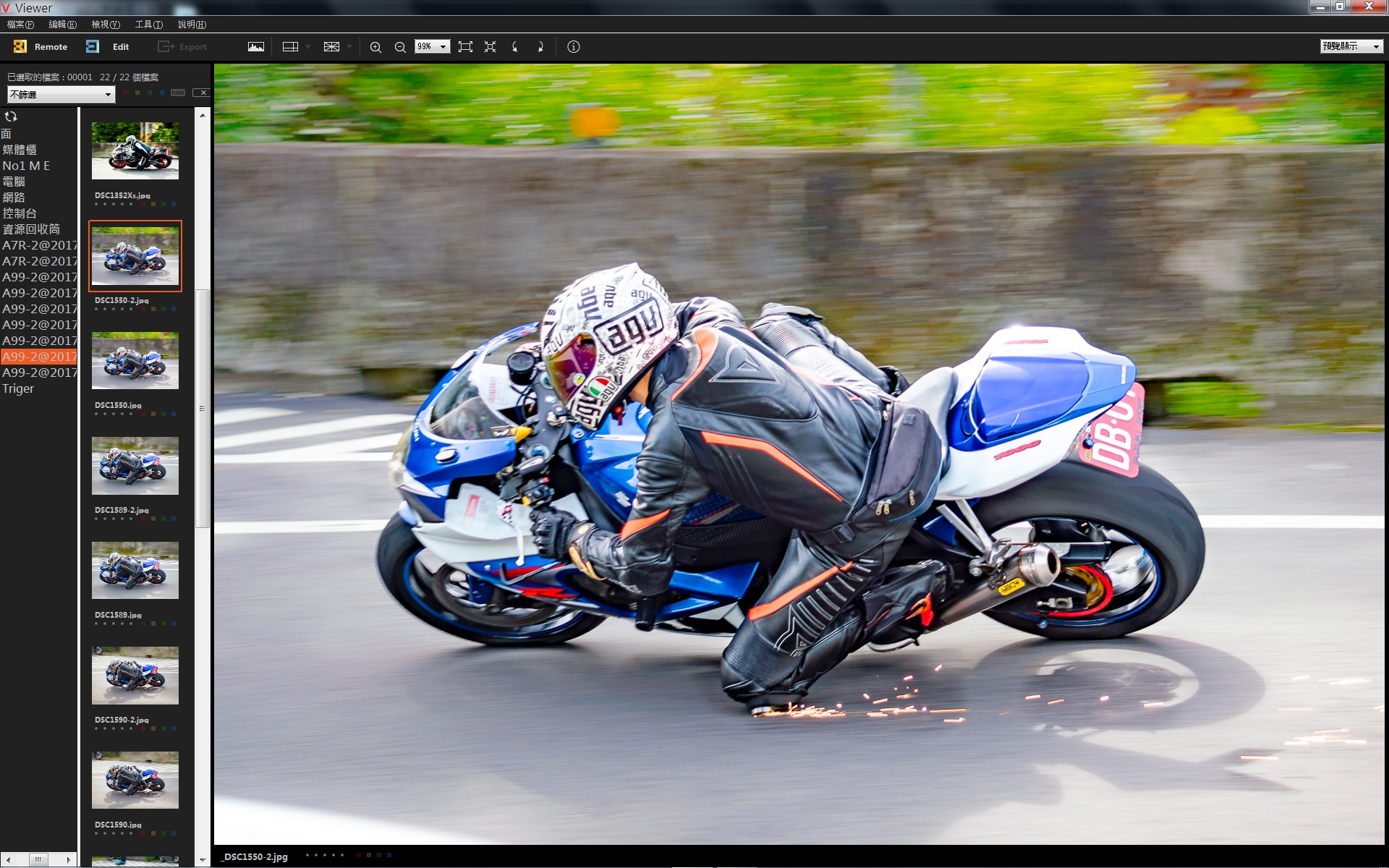Zoom out with the magnifier minus icon
This screenshot has width=1389, height=868.
400,47
